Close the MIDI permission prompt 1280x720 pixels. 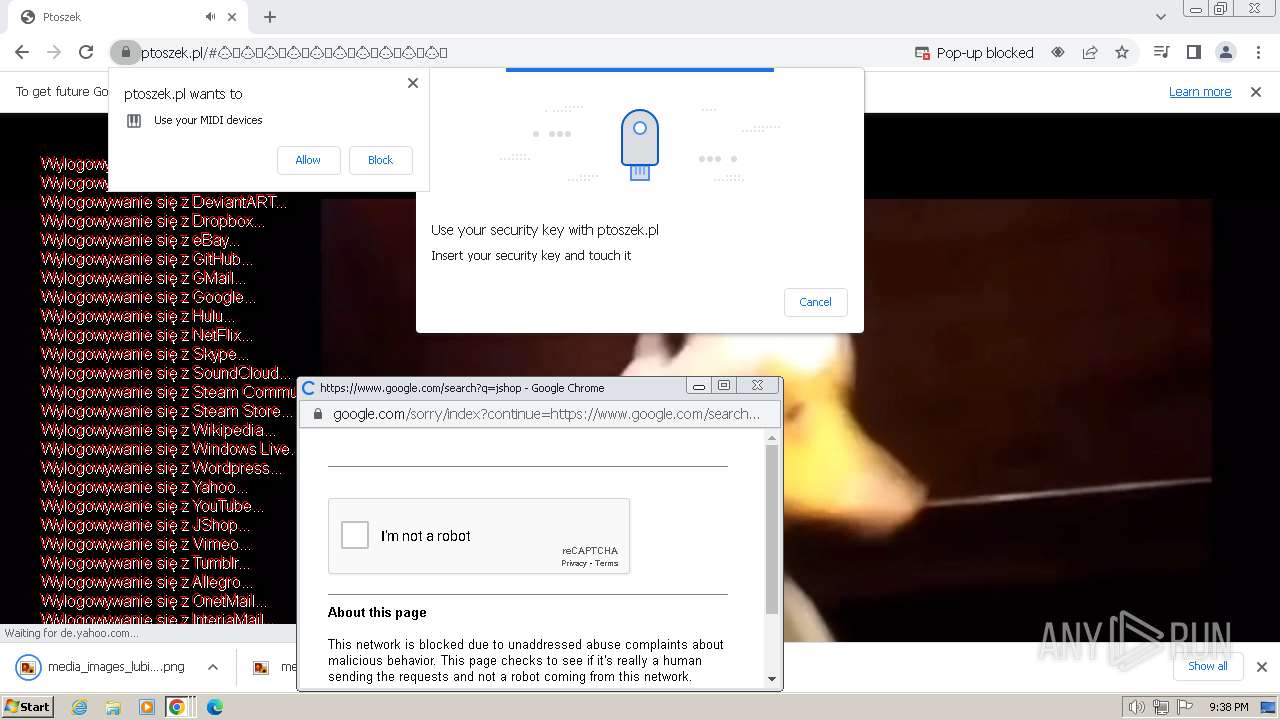(413, 83)
